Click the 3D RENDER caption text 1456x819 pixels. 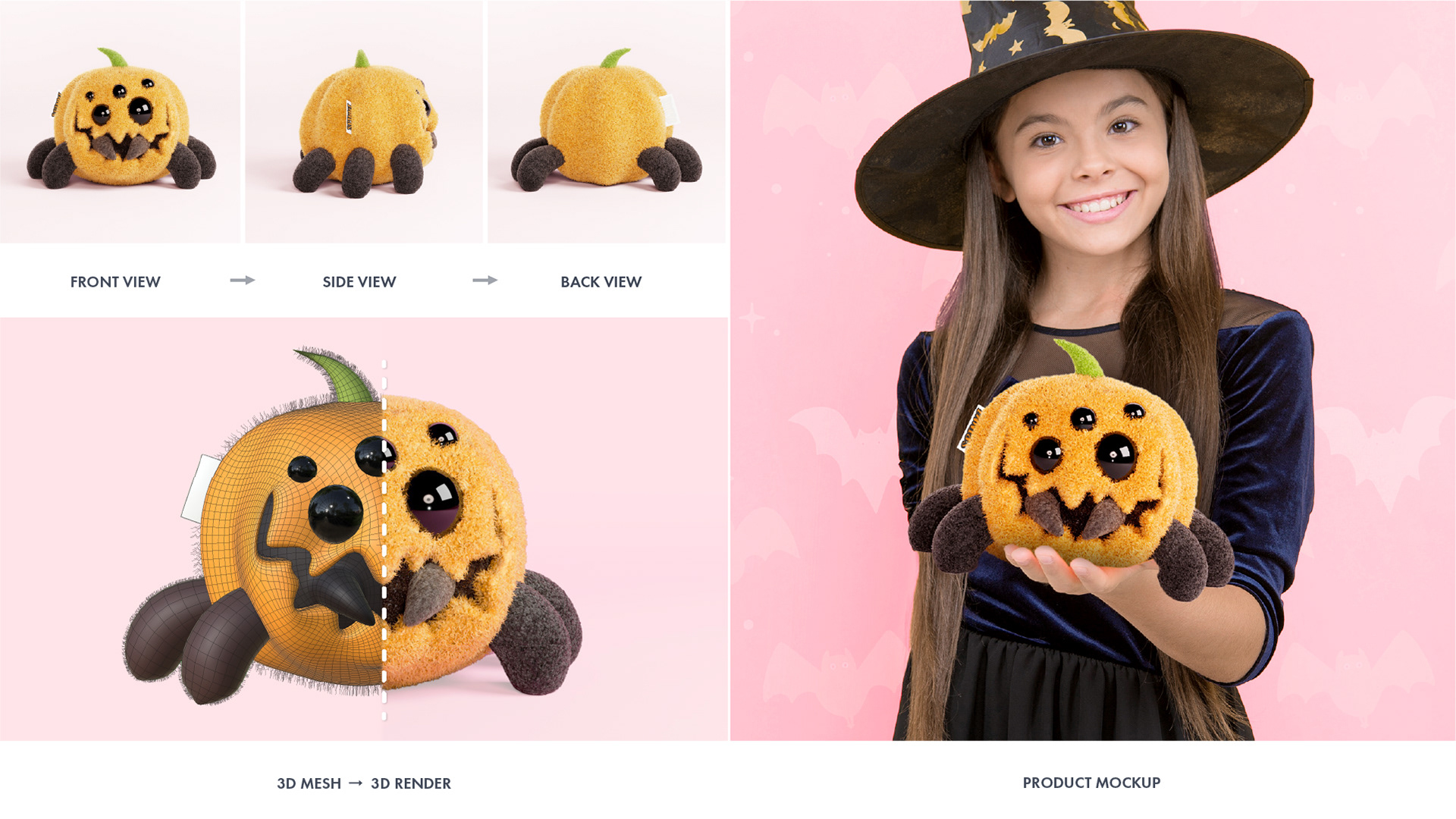point(411,783)
